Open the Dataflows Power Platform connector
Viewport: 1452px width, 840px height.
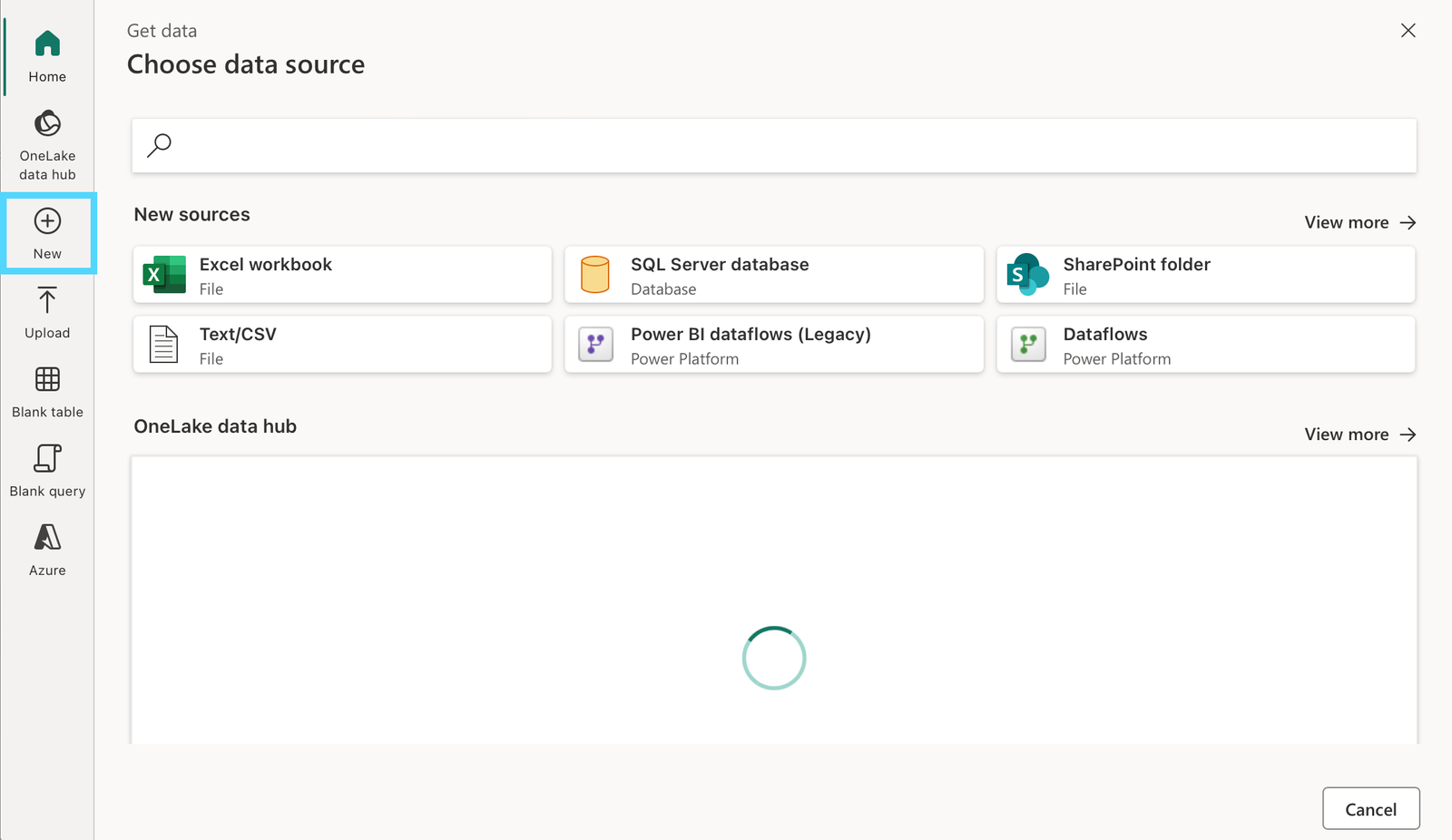[1026, 344]
